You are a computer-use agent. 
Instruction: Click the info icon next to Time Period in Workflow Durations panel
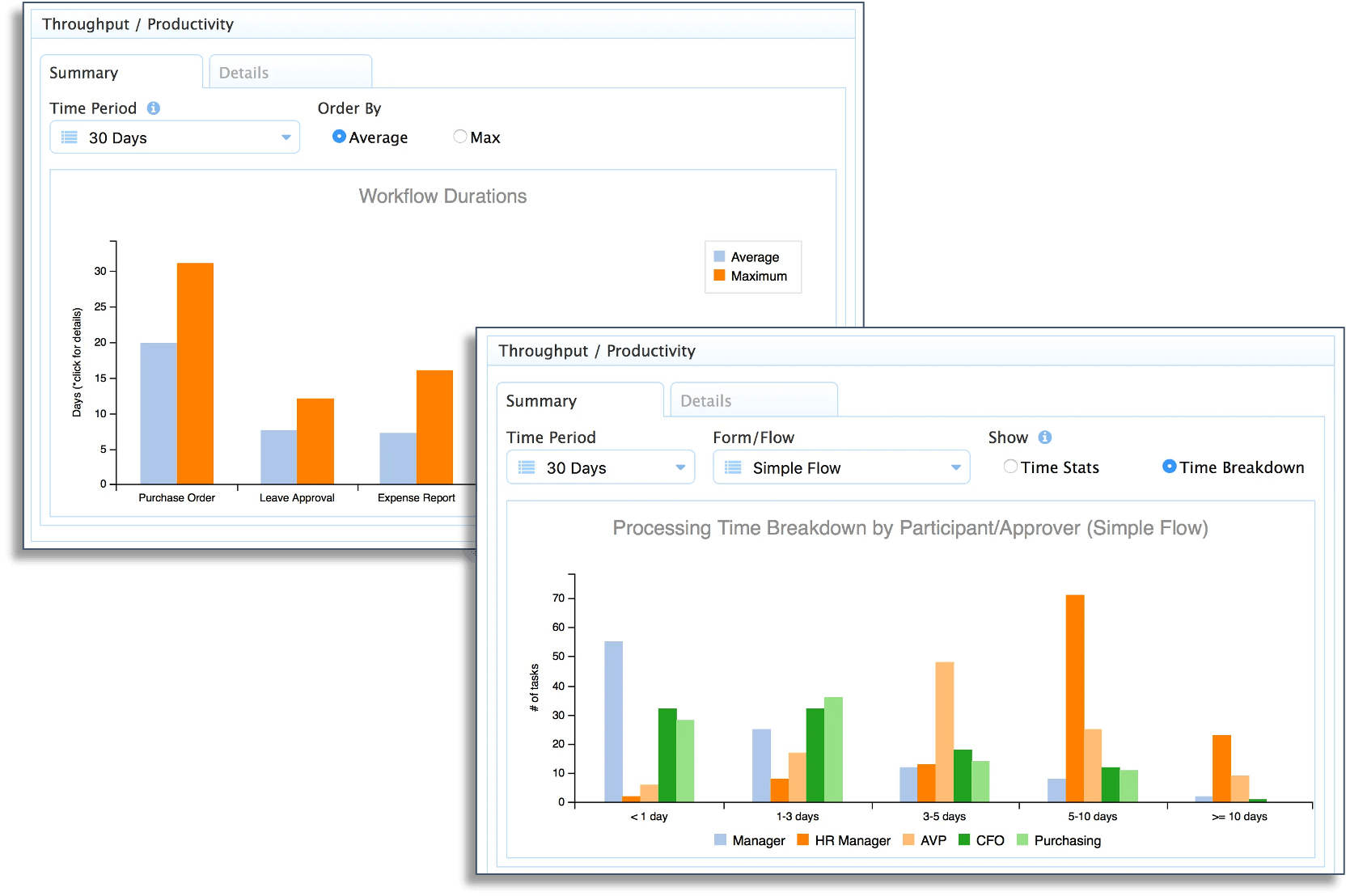[x=154, y=108]
